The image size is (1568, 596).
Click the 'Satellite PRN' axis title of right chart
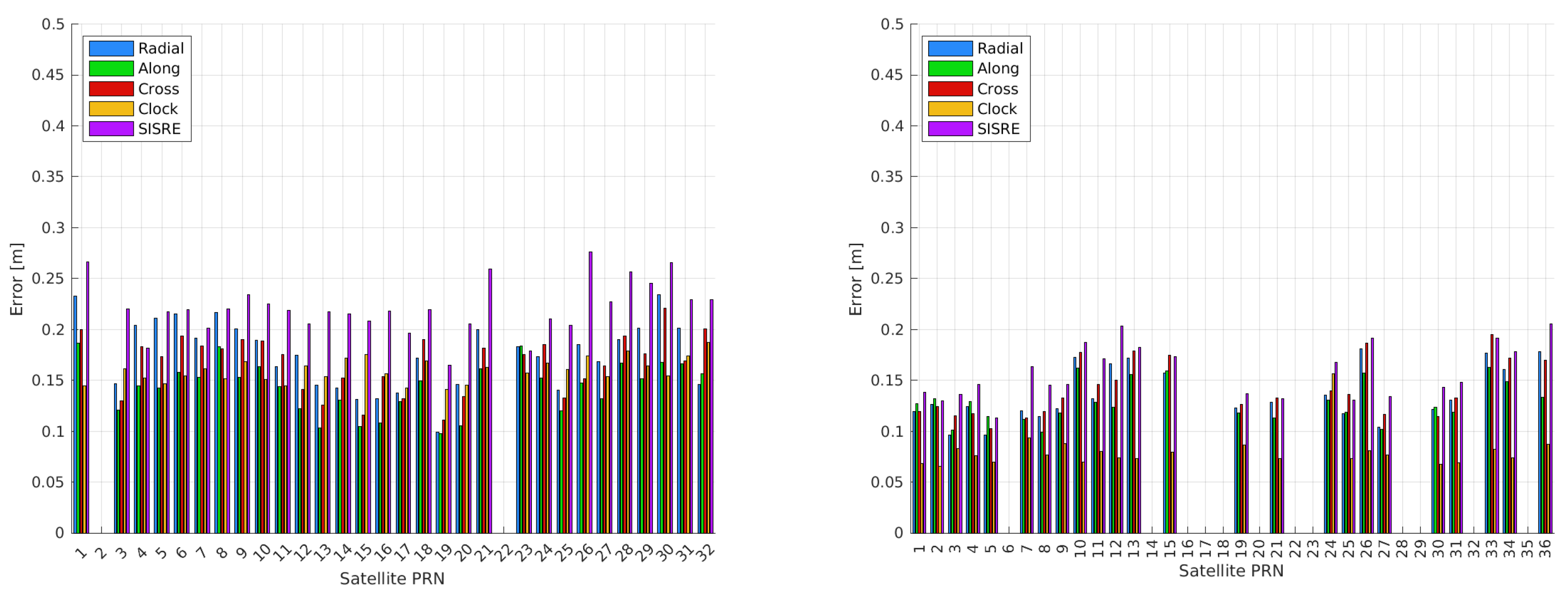pyautogui.click(x=1231, y=571)
